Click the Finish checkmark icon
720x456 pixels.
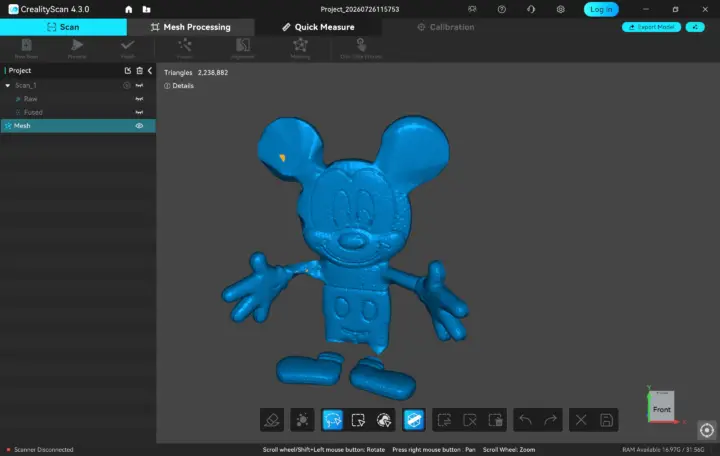pos(128,49)
